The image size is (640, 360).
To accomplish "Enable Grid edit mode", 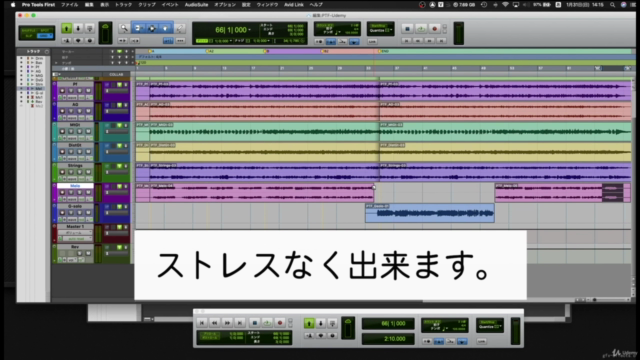I will 45,36.
